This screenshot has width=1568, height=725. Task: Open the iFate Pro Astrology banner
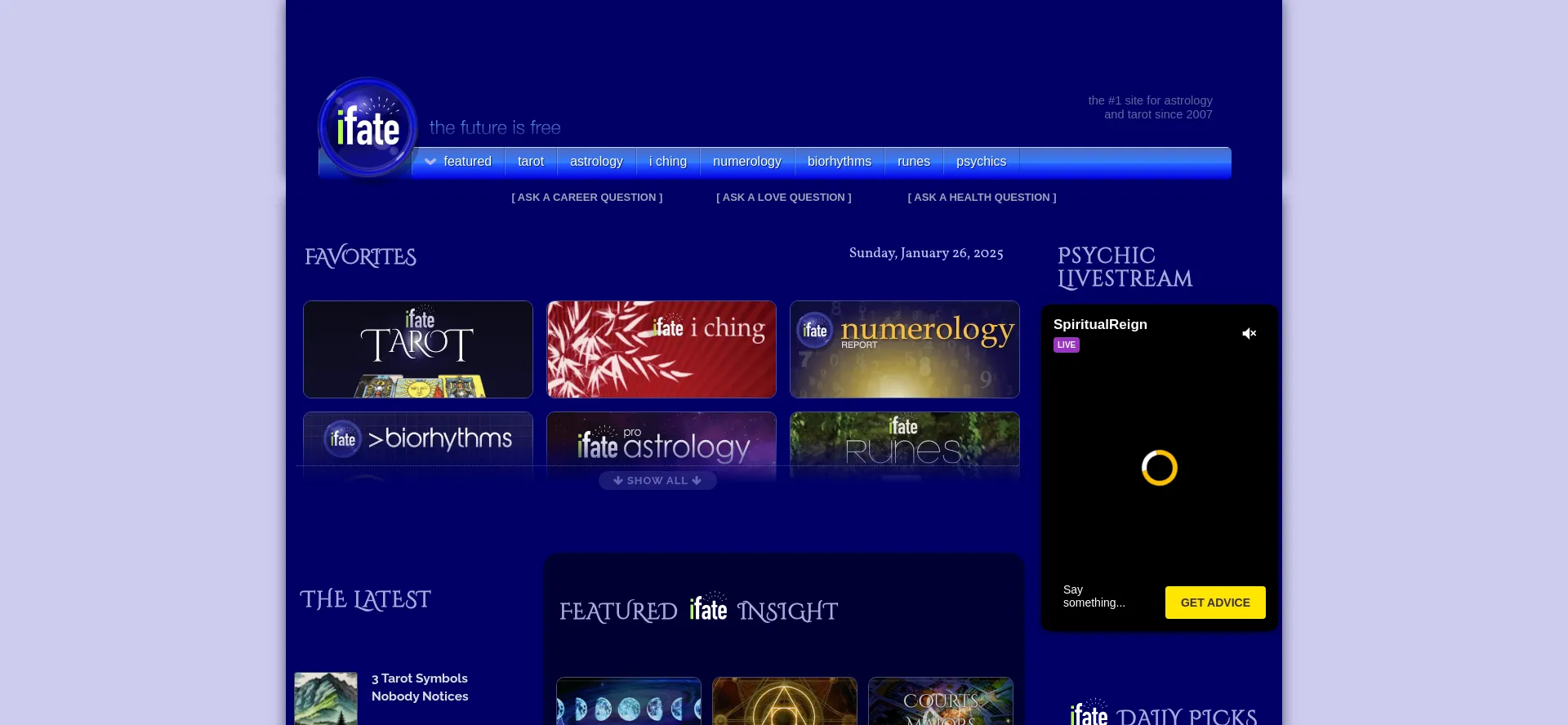[x=661, y=441]
